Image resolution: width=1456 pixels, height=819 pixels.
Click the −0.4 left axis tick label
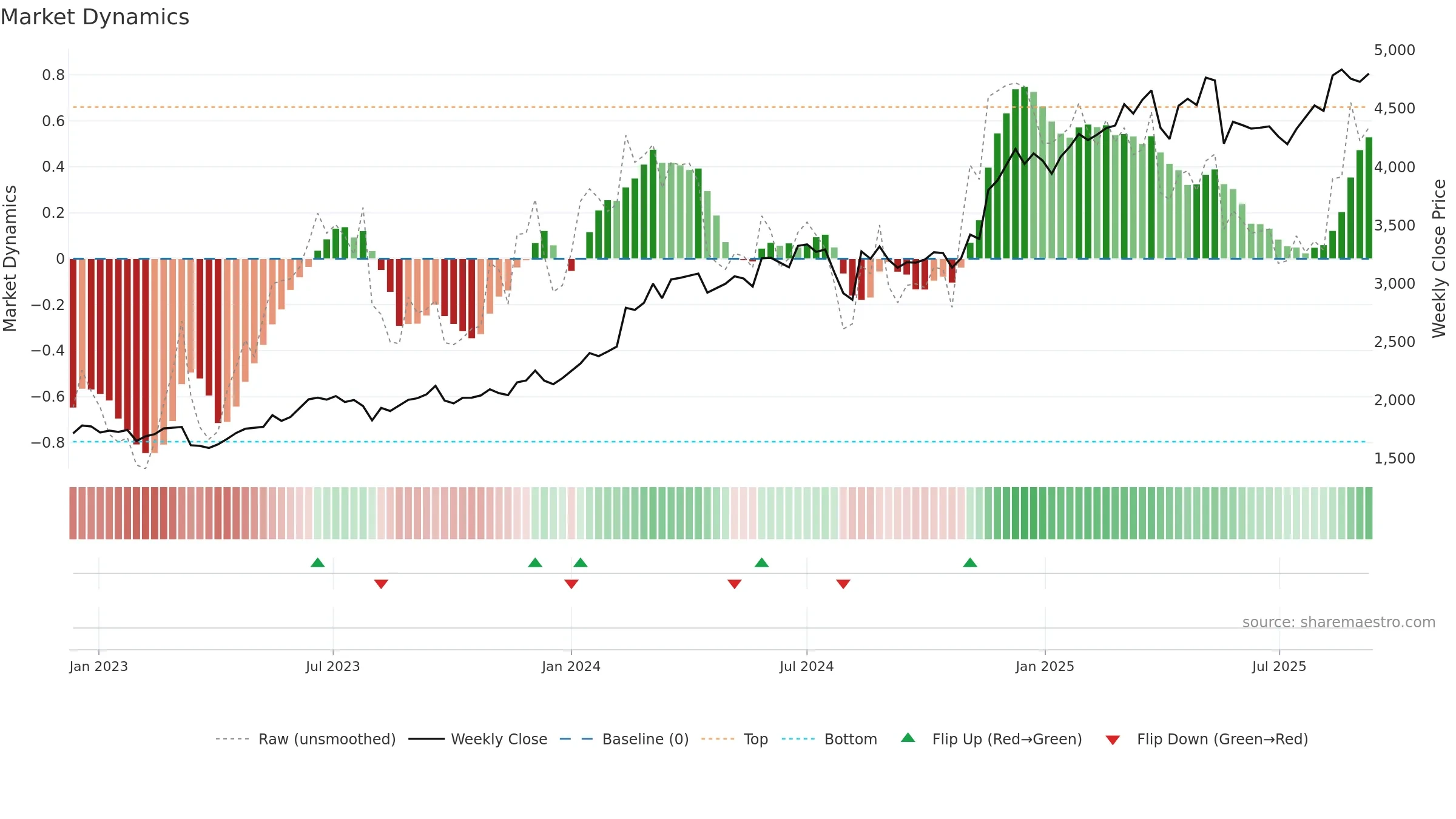(x=48, y=351)
